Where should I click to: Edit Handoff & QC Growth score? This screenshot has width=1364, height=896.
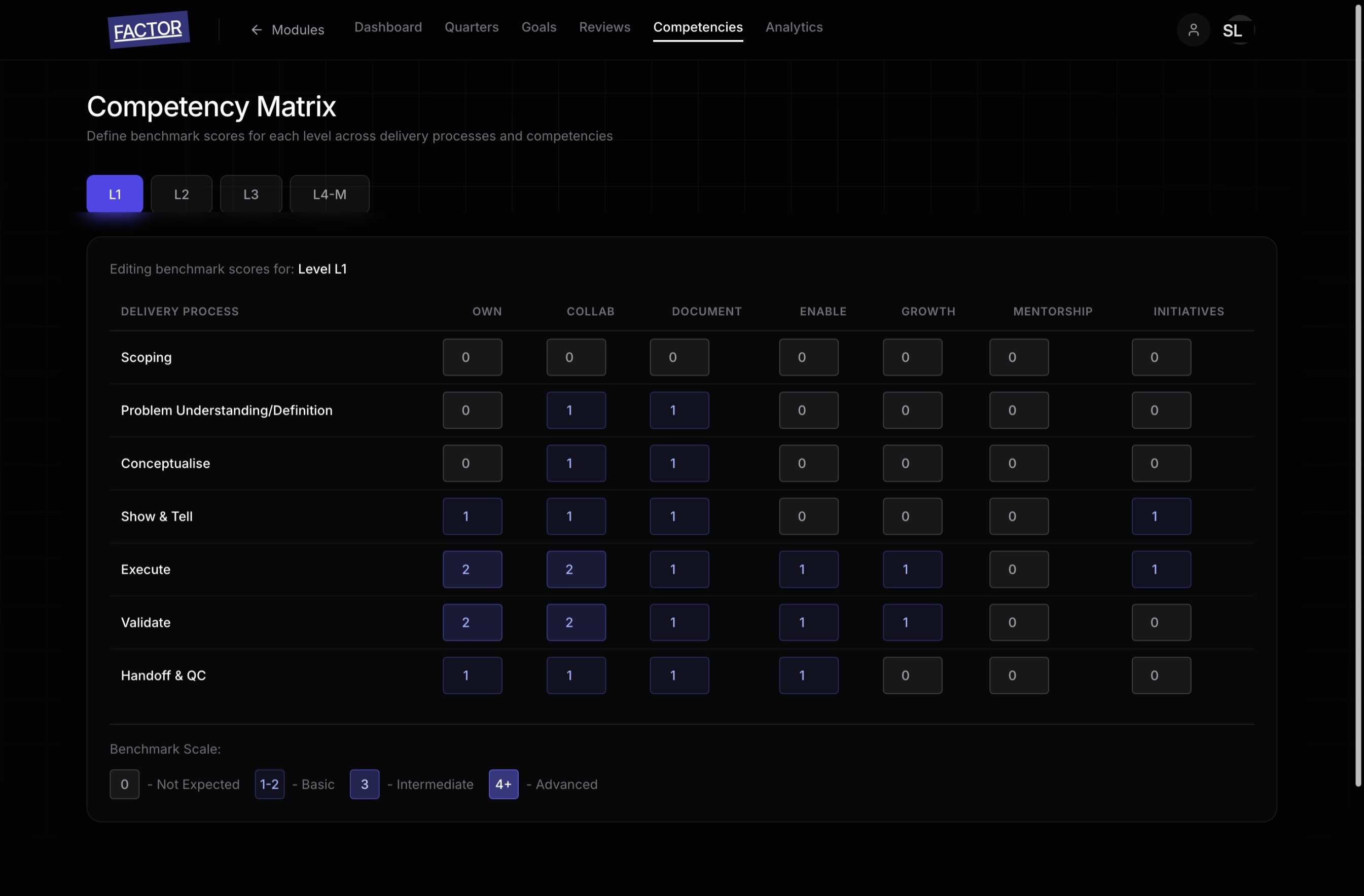[x=912, y=676]
